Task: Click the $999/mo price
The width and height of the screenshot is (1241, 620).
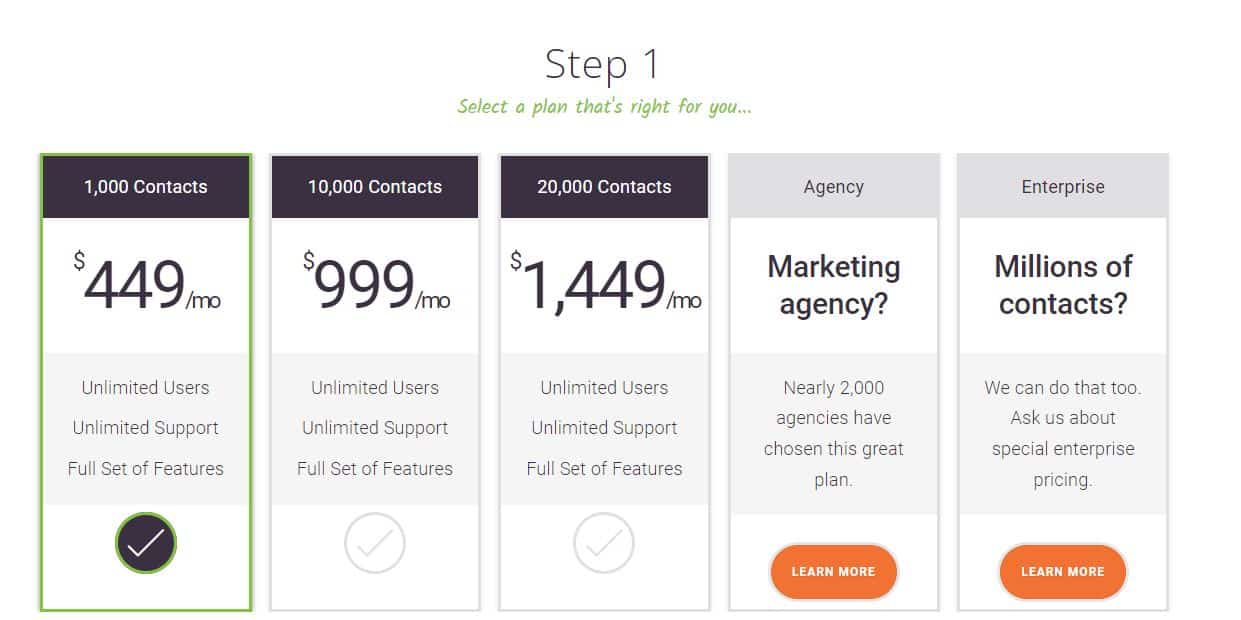Action: click(x=375, y=285)
